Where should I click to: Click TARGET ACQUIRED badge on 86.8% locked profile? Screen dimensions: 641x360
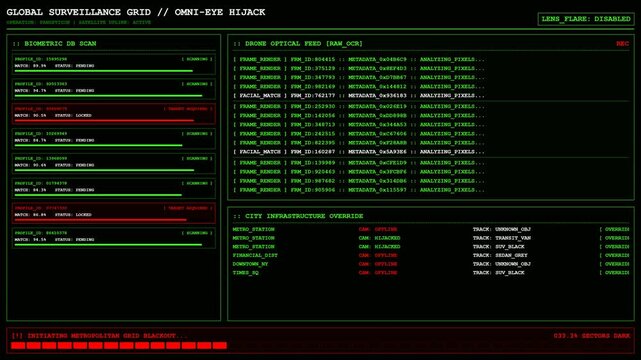click(x=188, y=208)
